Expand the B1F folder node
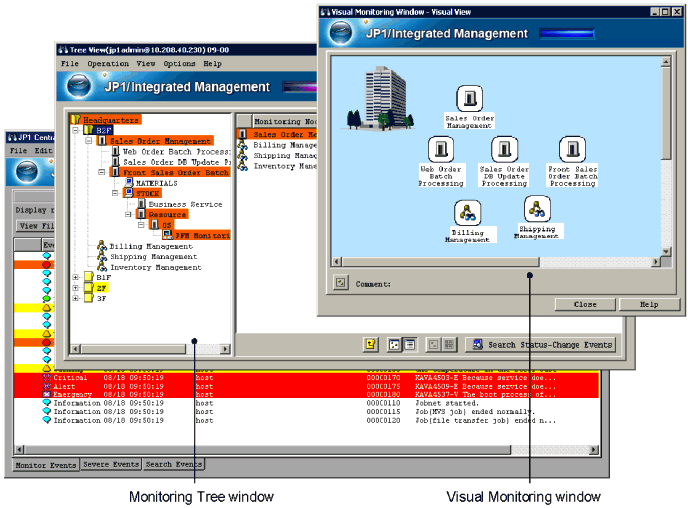 76,277
